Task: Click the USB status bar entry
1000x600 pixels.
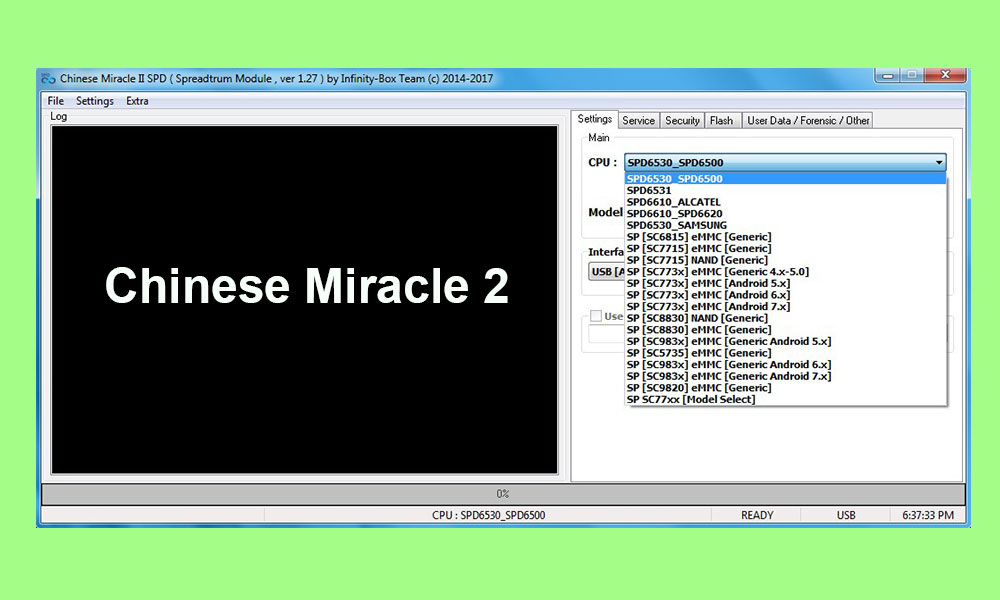Action: tap(846, 515)
